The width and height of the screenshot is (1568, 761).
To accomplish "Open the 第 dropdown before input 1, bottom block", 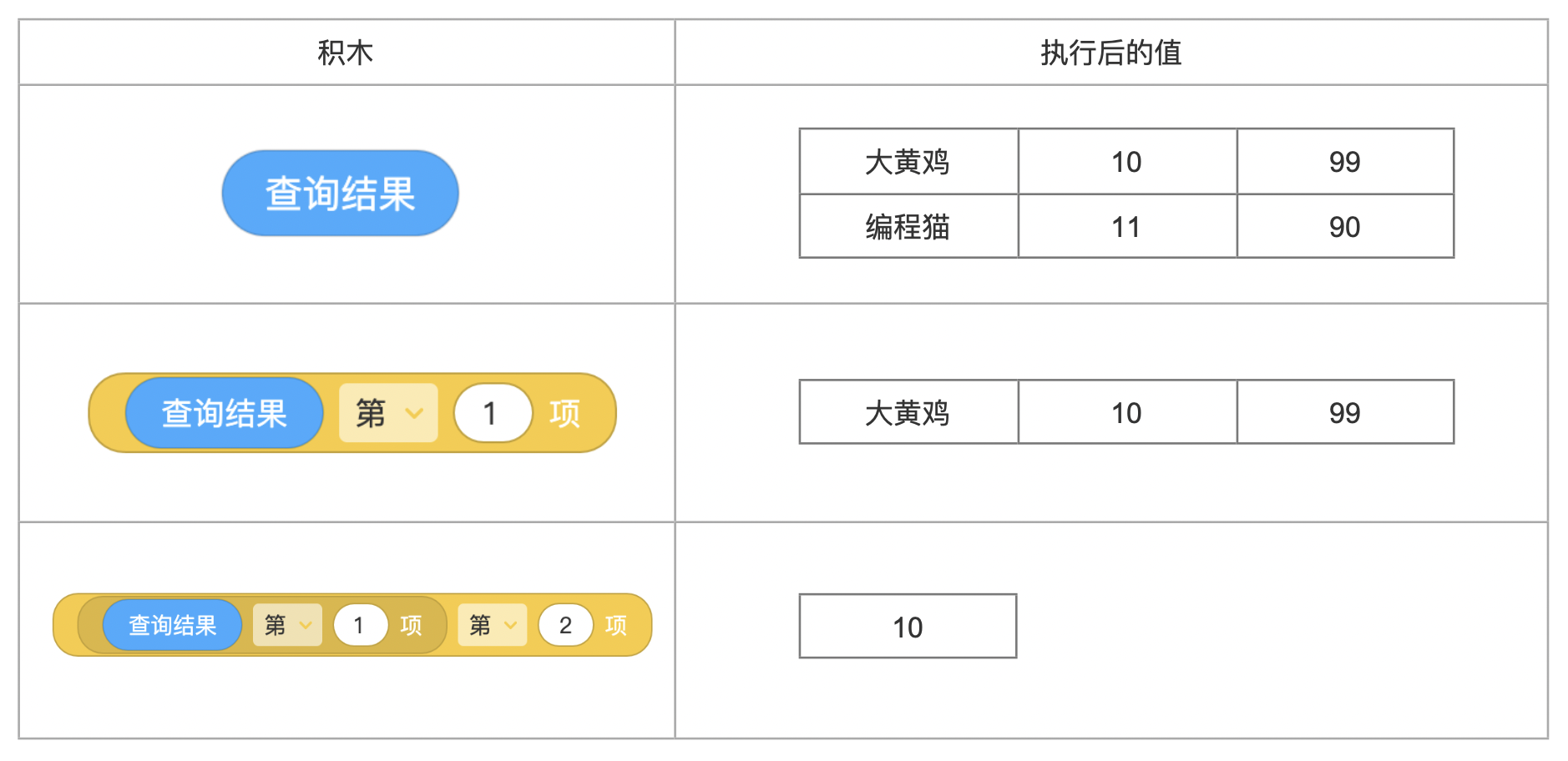I will click(x=287, y=625).
